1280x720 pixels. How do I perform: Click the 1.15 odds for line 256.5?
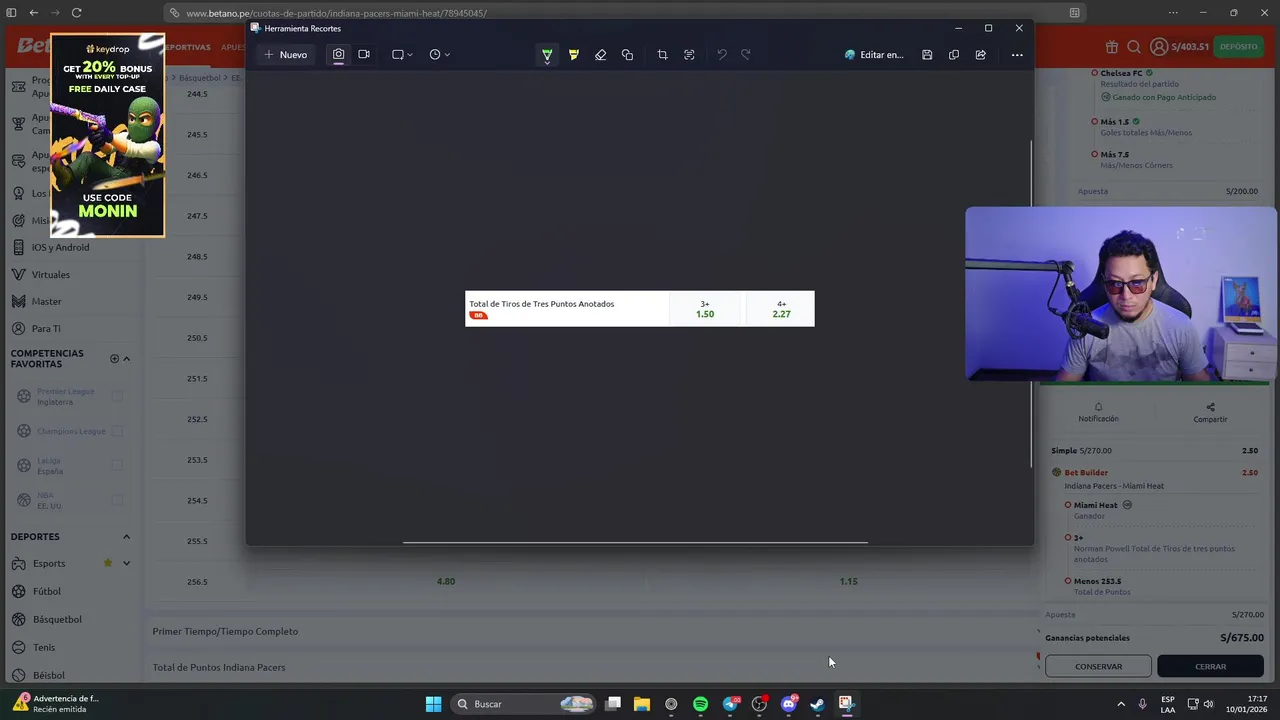848,581
